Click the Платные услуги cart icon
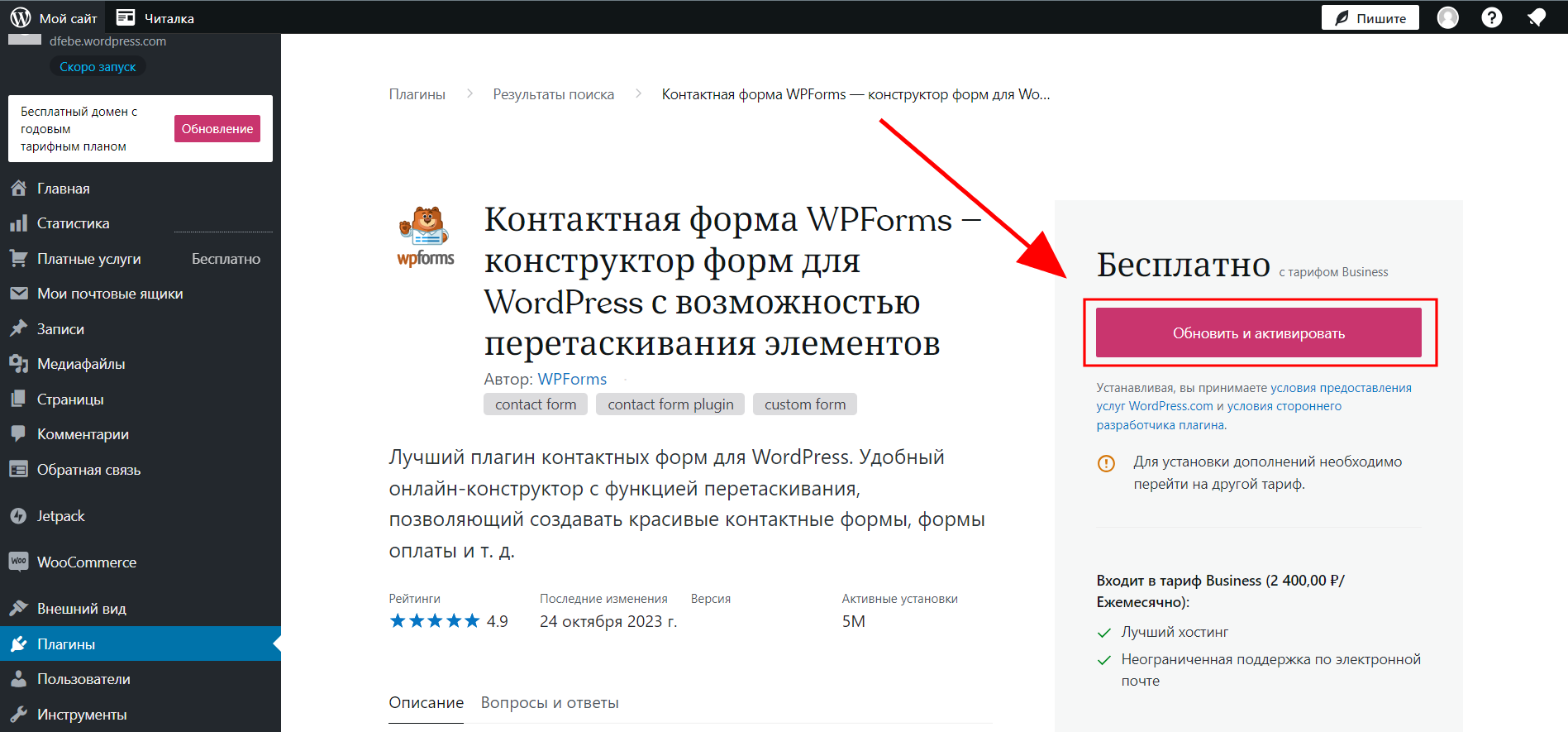 coord(18,259)
